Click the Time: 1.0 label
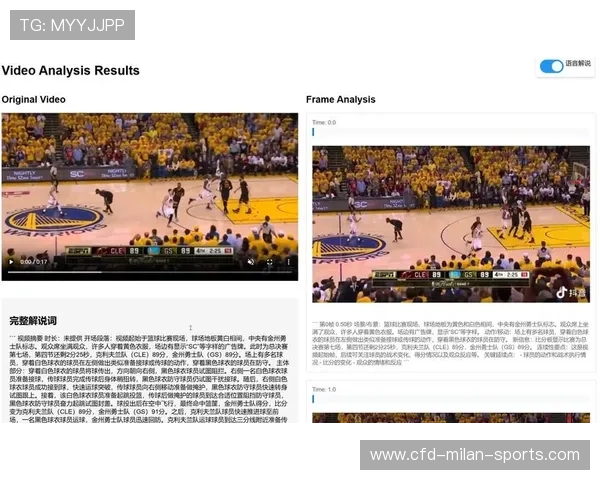Screen dimensions: 600x480 [x=324, y=389]
